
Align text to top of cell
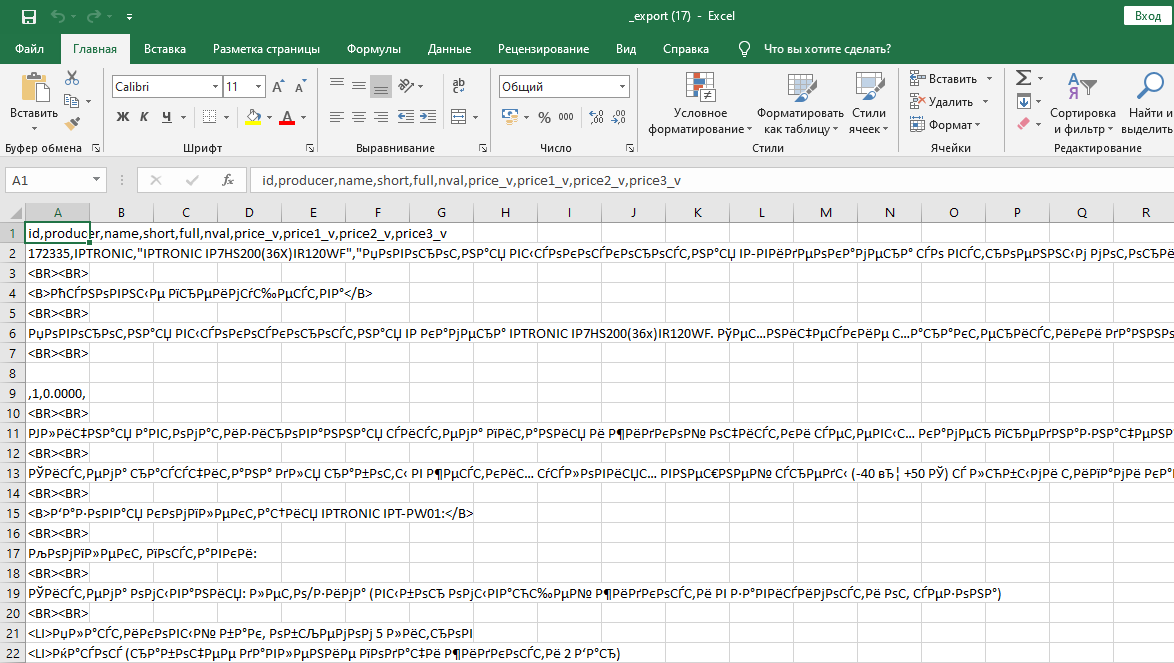pos(337,85)
